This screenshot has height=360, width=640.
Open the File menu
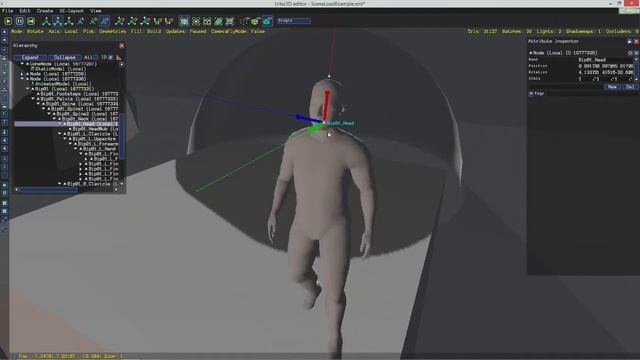(x=8, y=11)
